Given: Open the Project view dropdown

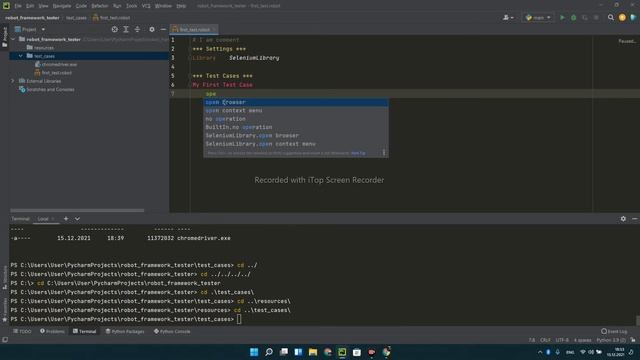Looking at the screenshot, I should (30, 29).
